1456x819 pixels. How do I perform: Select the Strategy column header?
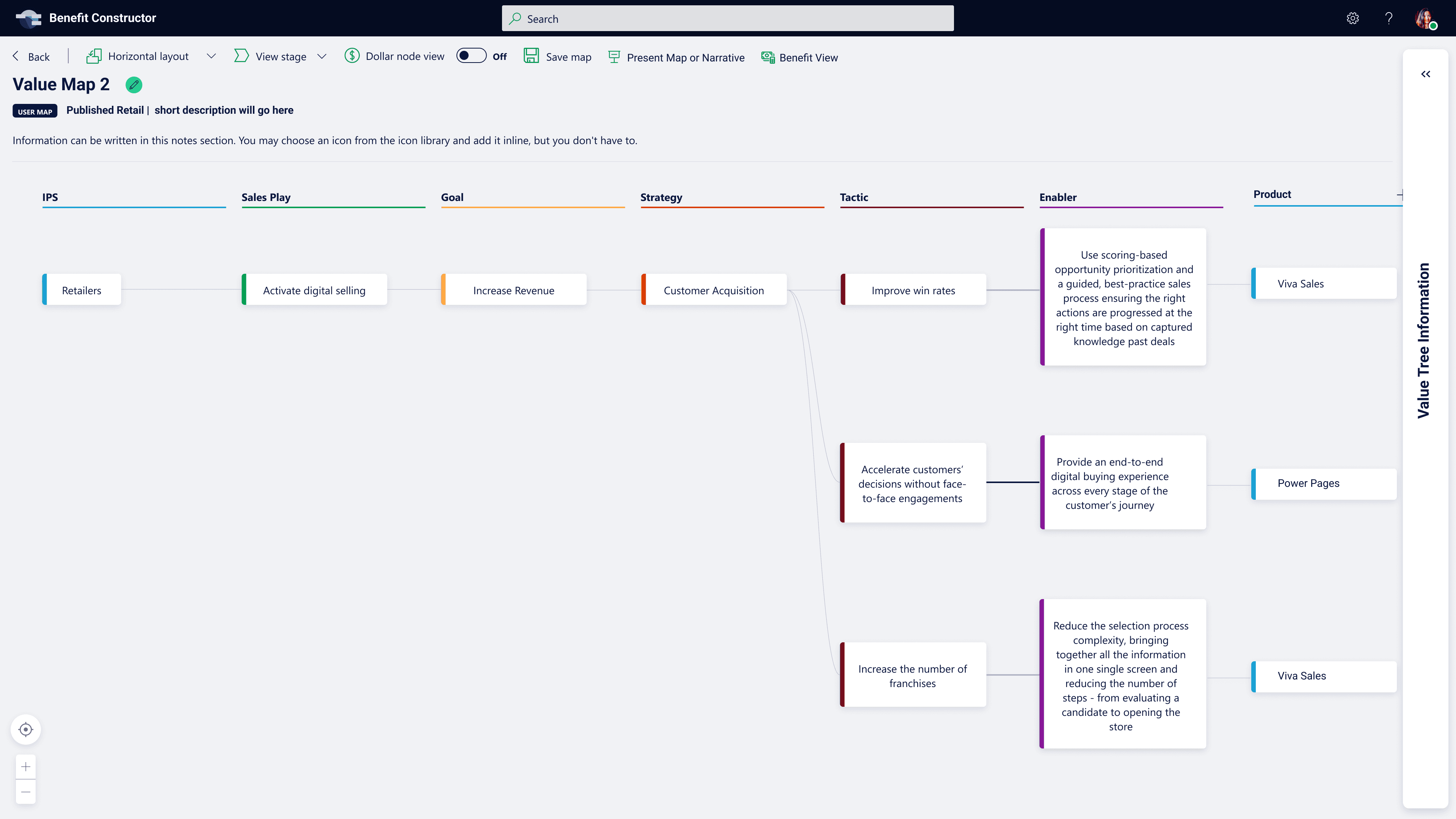[661, 197]
